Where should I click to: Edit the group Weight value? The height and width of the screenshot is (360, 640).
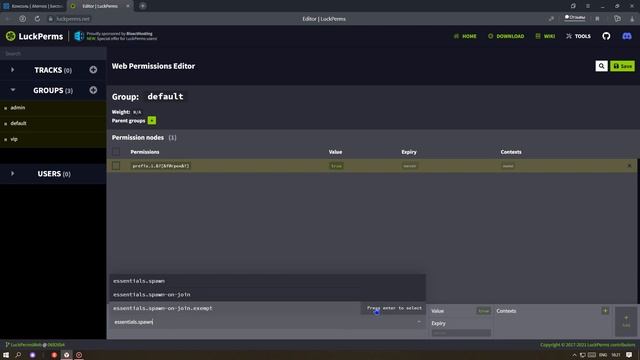click(x=137, y=112)
